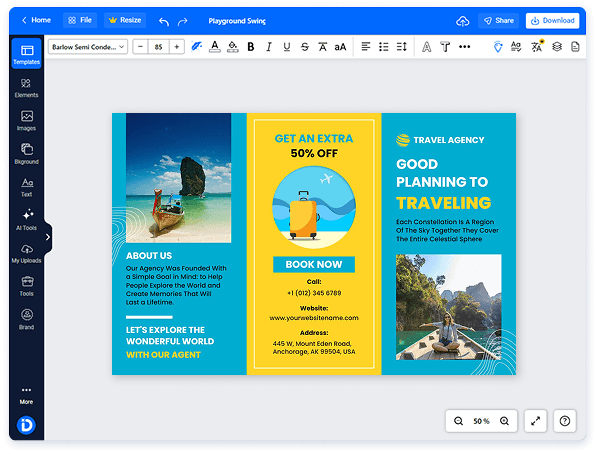Open the Elements panel
The height and width of the screenshot is (454, 597).
coord(26,88)
